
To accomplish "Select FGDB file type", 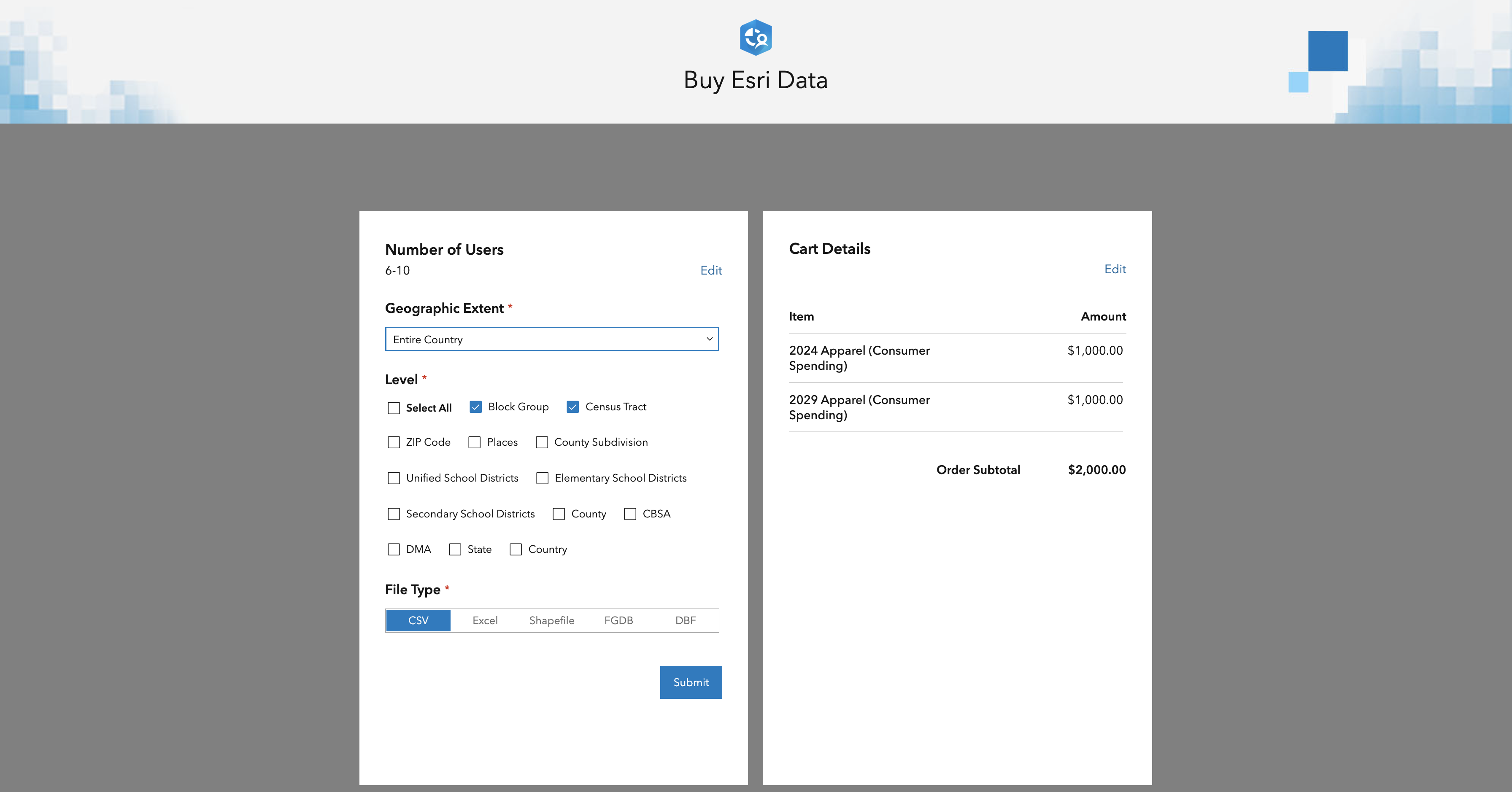I will point(618,620).
